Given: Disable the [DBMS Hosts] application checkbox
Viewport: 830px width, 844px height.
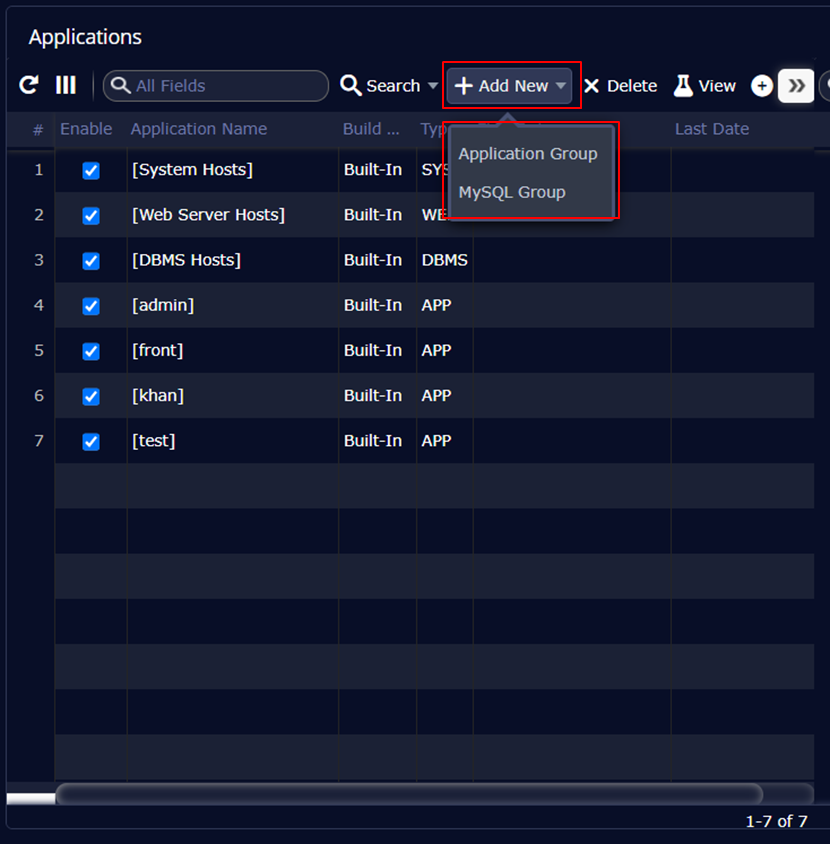Looking at the screenshot, I should [x=91, y=261].
